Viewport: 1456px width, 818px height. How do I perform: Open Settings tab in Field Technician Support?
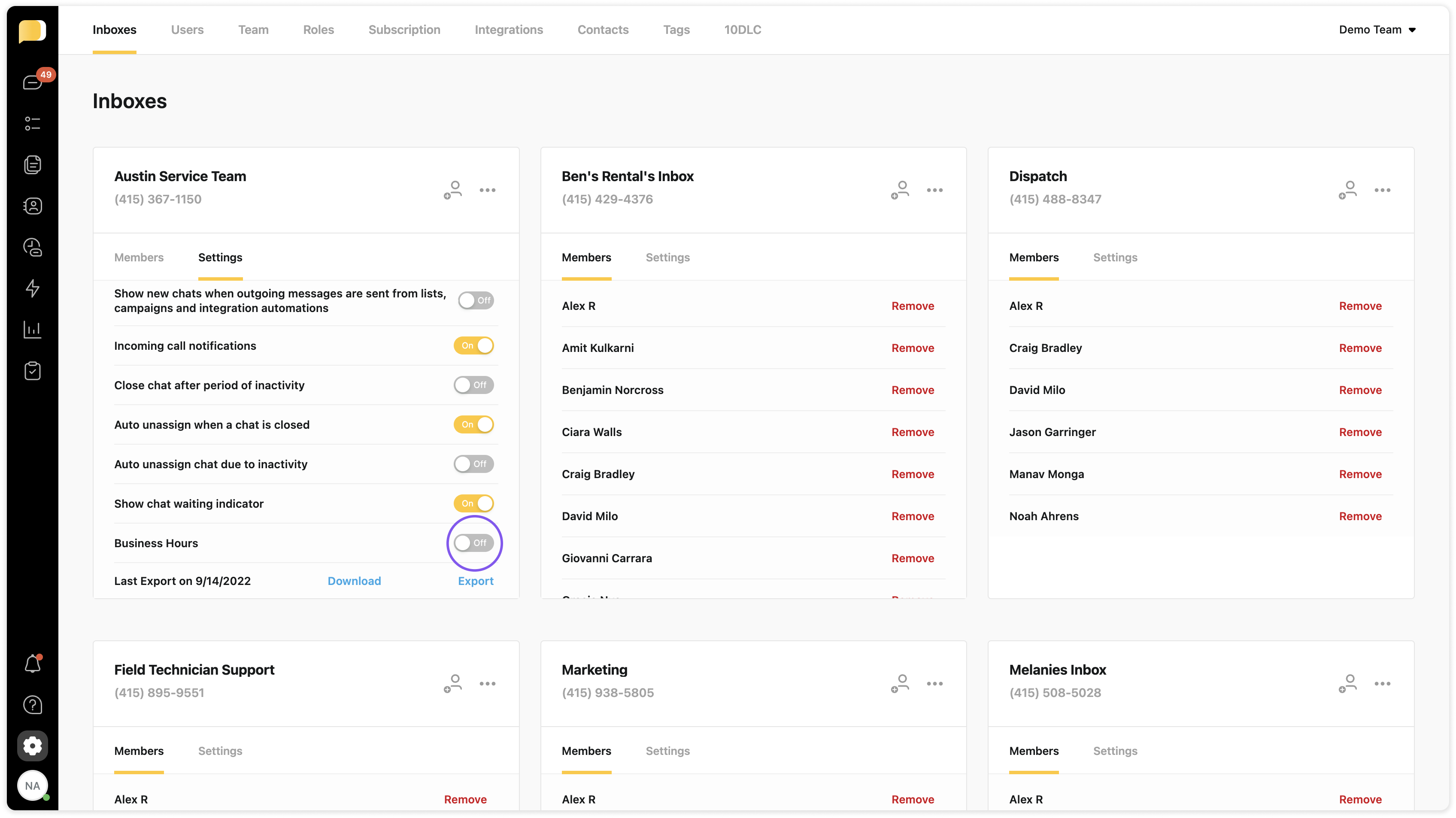[220, 751]
